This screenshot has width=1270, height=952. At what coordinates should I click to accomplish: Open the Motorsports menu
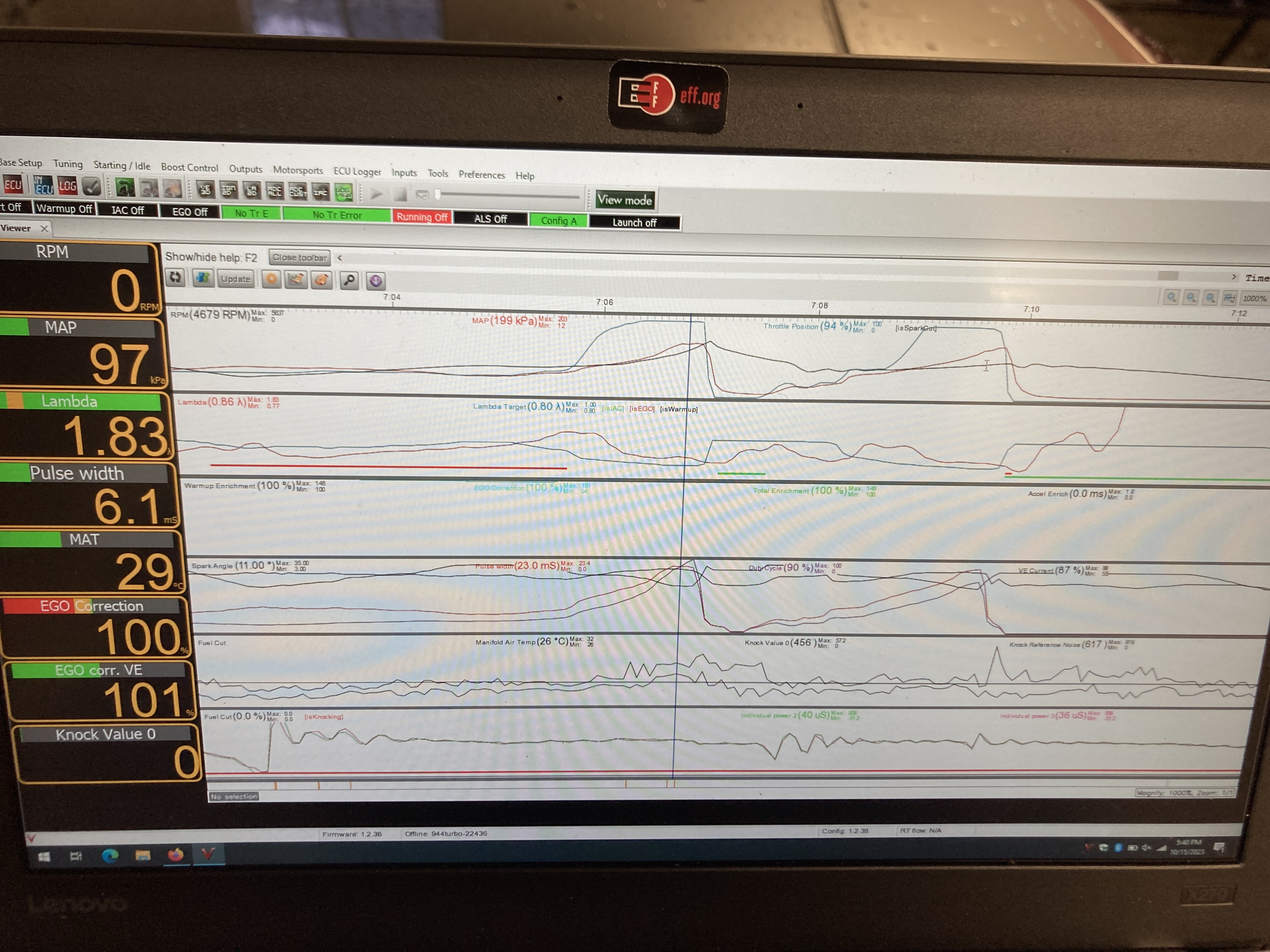coord(298,170)
